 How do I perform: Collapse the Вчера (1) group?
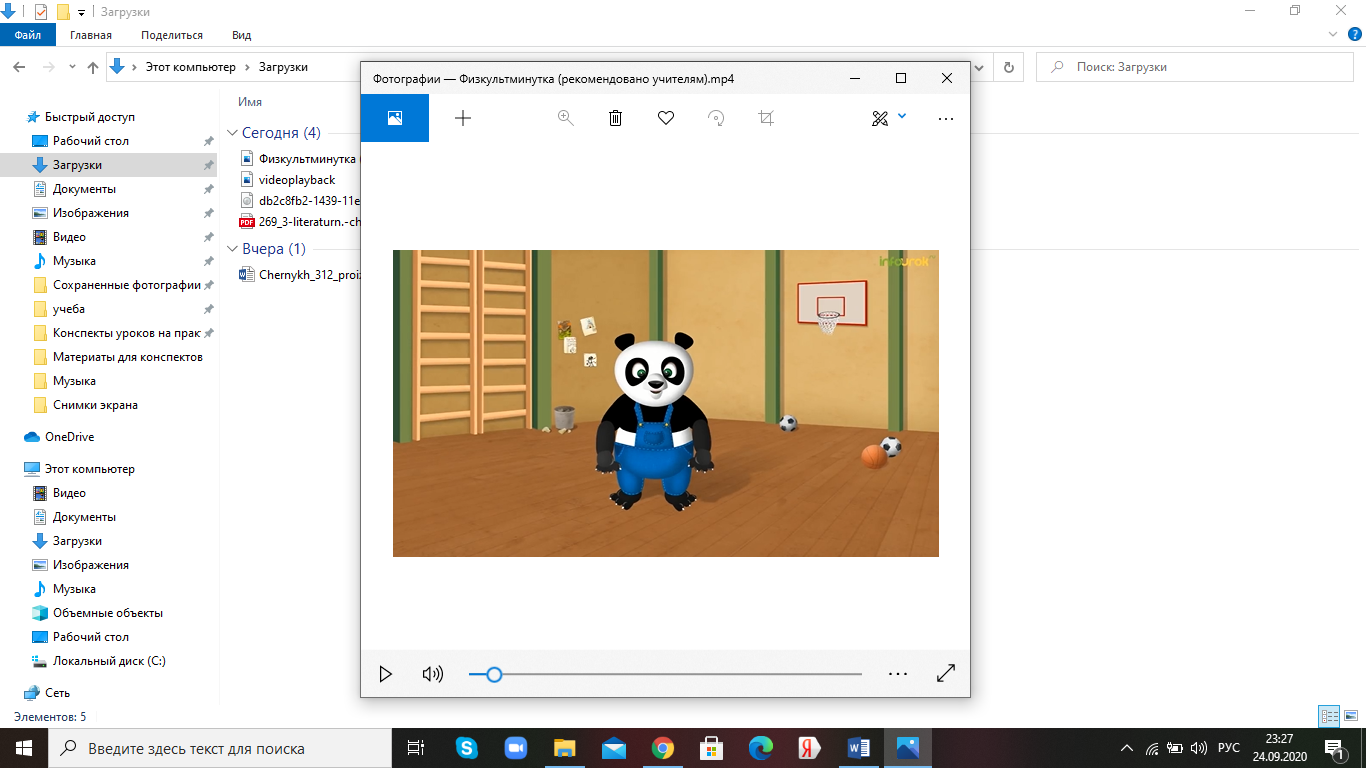pyautogui.click(x=233, y=249)
